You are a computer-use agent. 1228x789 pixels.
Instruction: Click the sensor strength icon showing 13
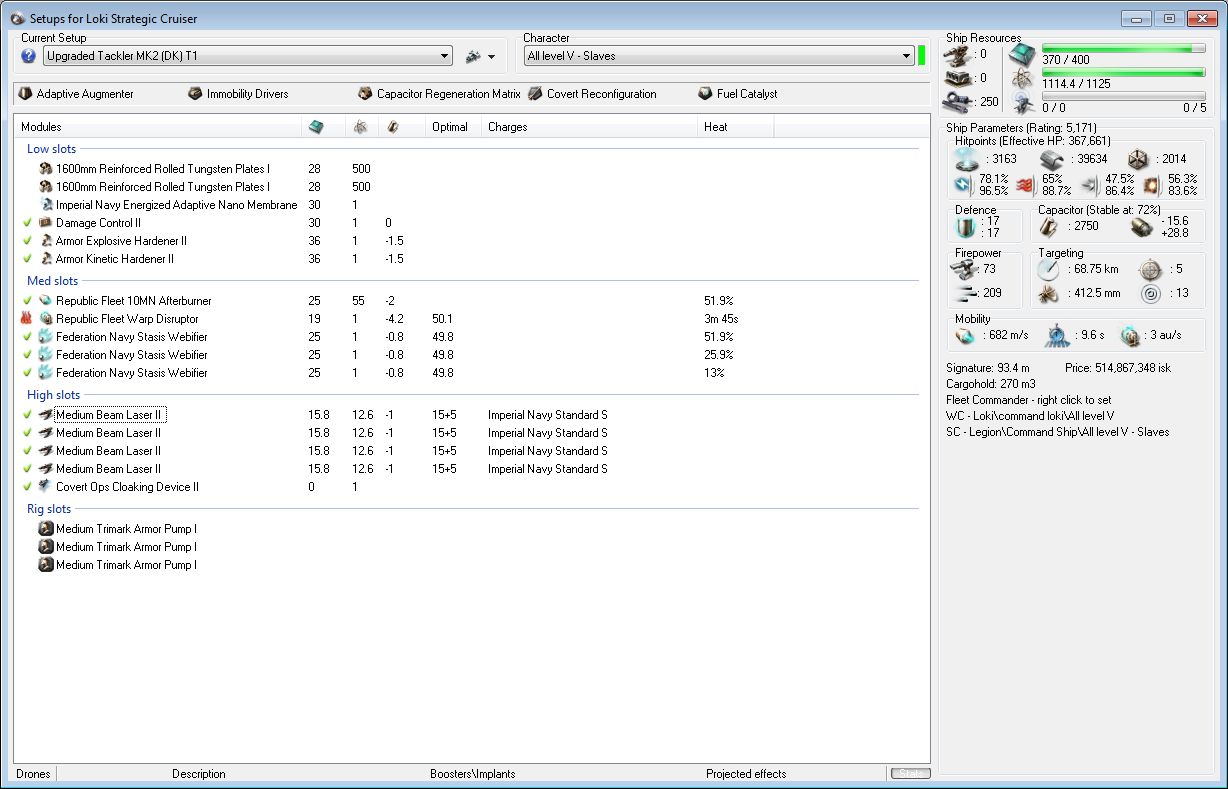pyautogui.click(x=1150, y=294)
